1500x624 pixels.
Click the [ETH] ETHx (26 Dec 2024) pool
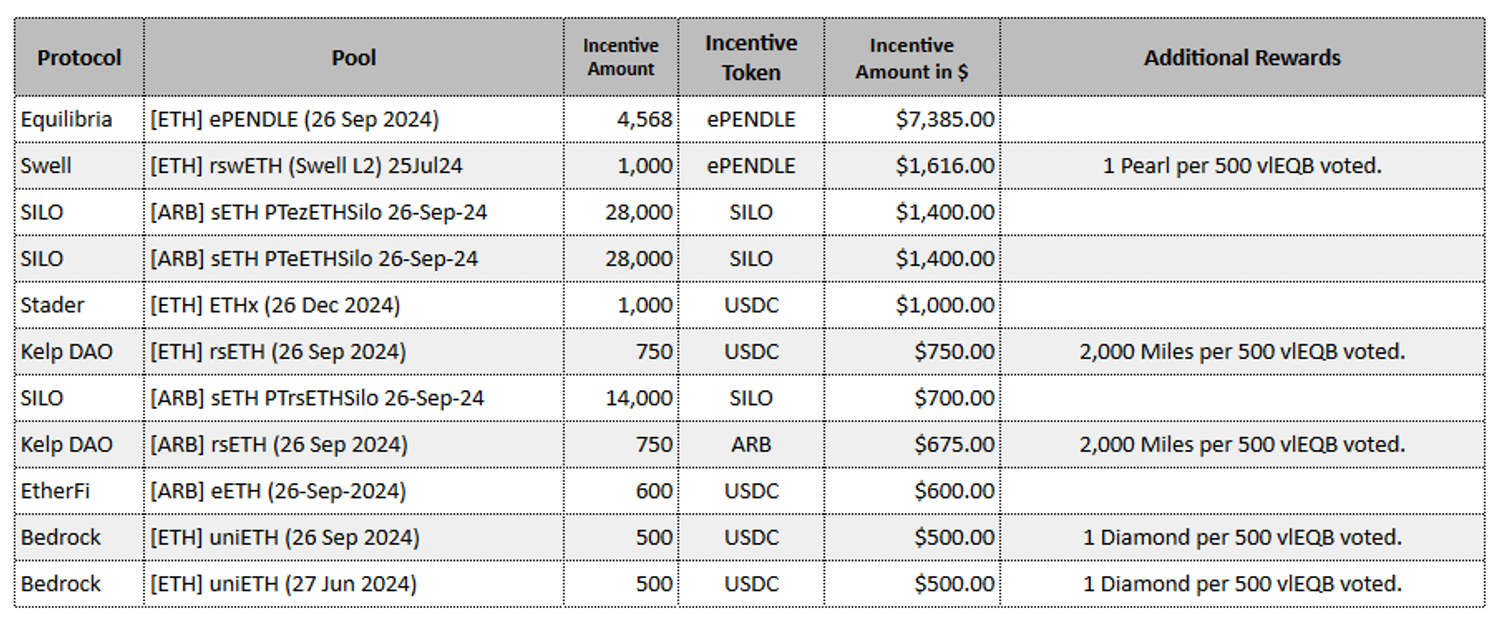pyautogui.click(x=275, y=305)
